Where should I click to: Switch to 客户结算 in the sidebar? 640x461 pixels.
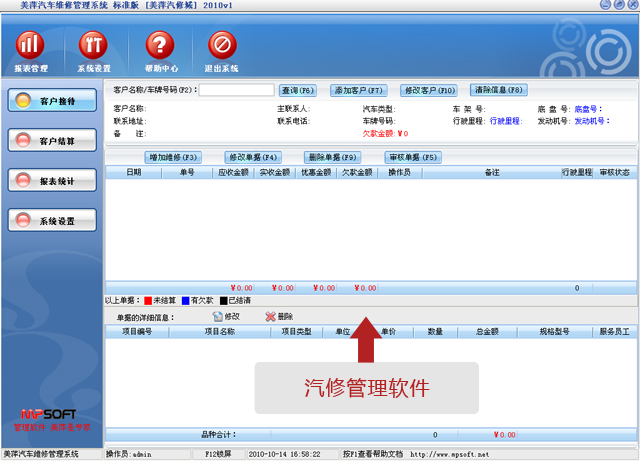(52, 141)
